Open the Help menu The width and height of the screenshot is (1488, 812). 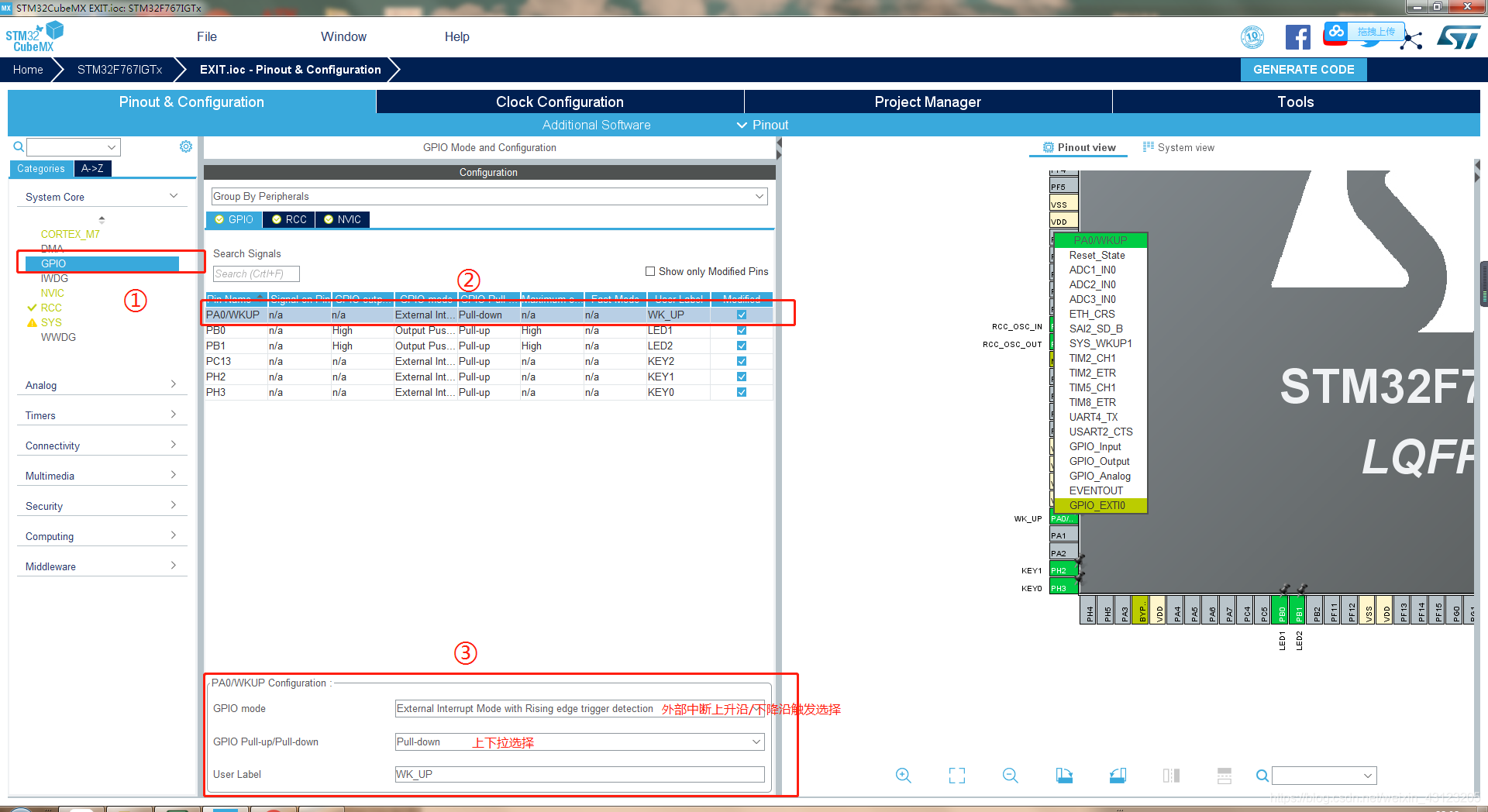pyautogui.click(x=456, y=36)
